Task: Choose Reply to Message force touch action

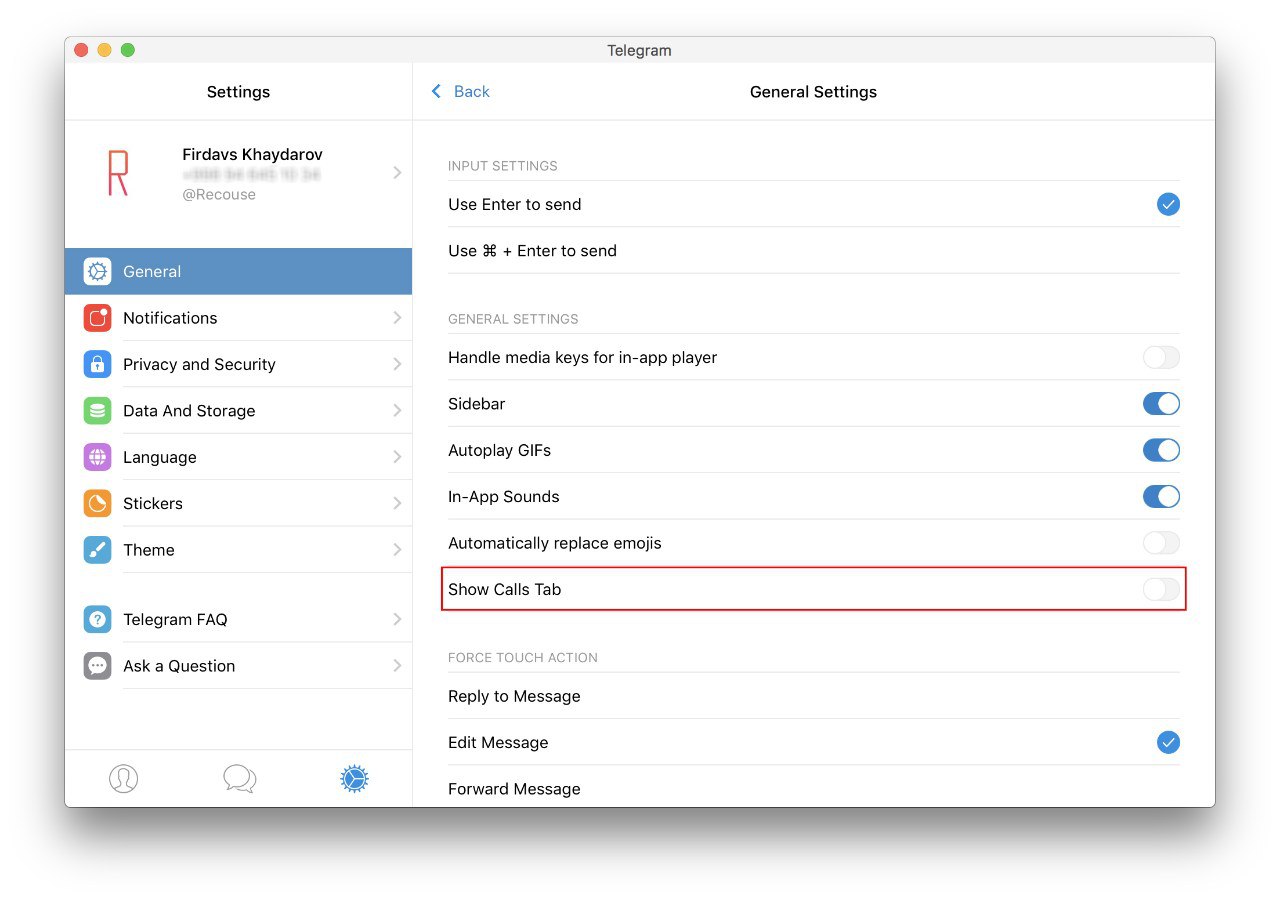Action: point(814,696)
